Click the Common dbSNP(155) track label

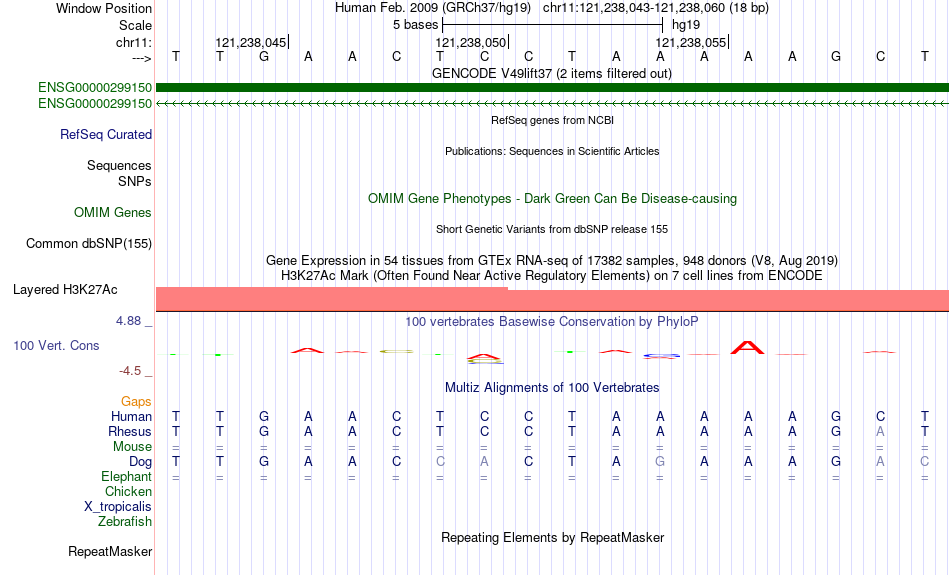click(88, 244)
